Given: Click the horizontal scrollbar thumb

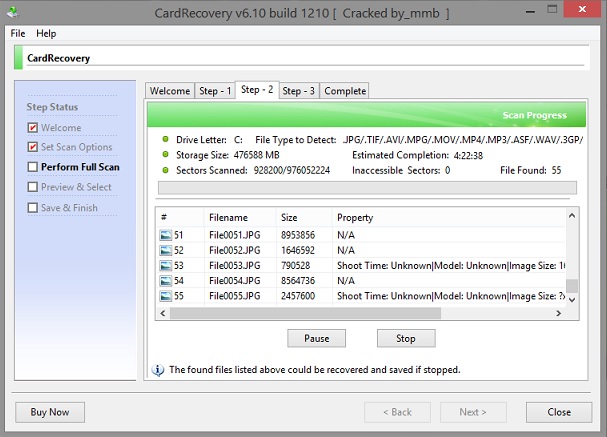Looking at the screenshot, I should (x=305, y=313).
